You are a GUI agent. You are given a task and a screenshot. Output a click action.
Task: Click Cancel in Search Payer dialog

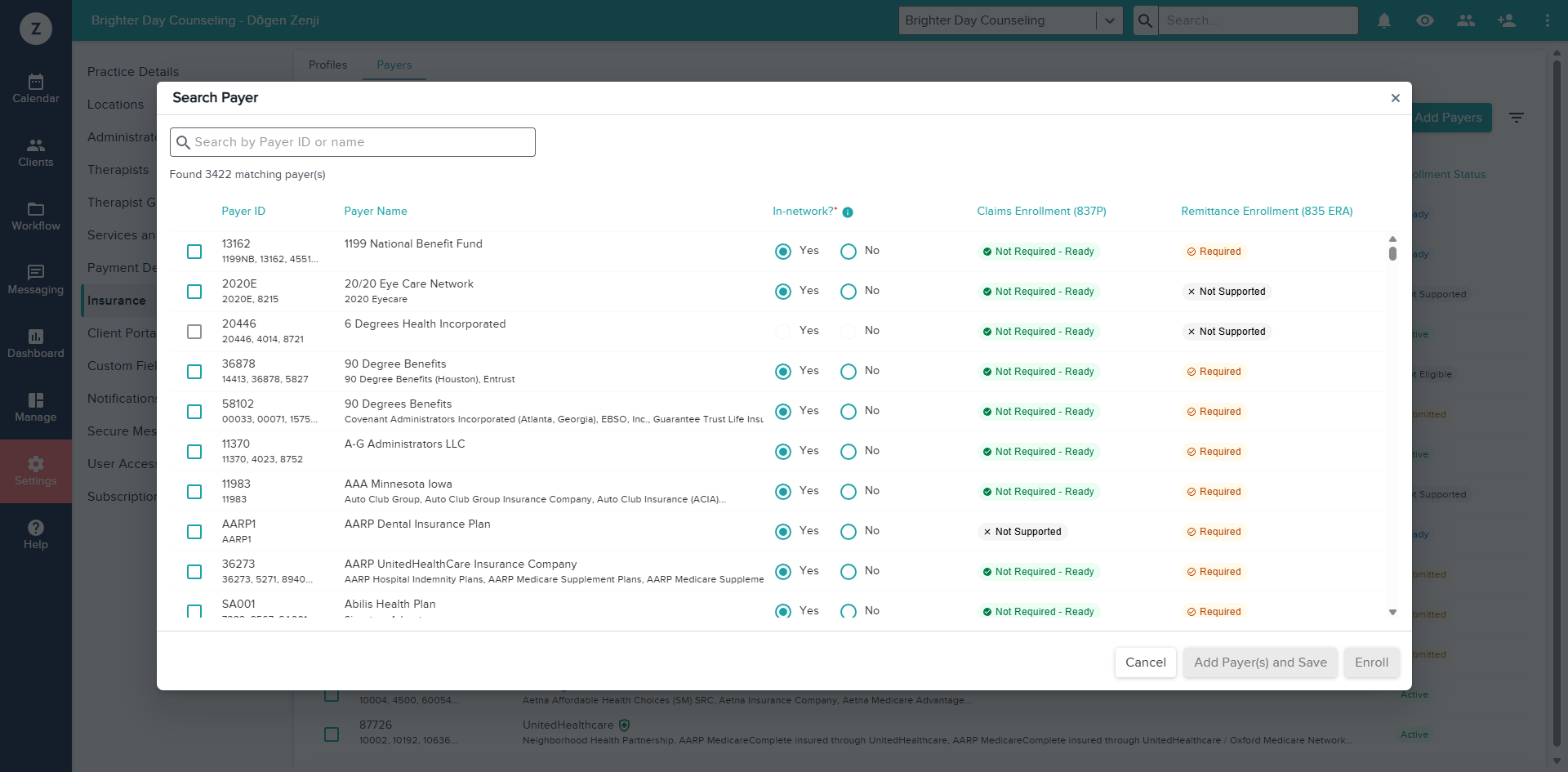(x=1146, y=663)
